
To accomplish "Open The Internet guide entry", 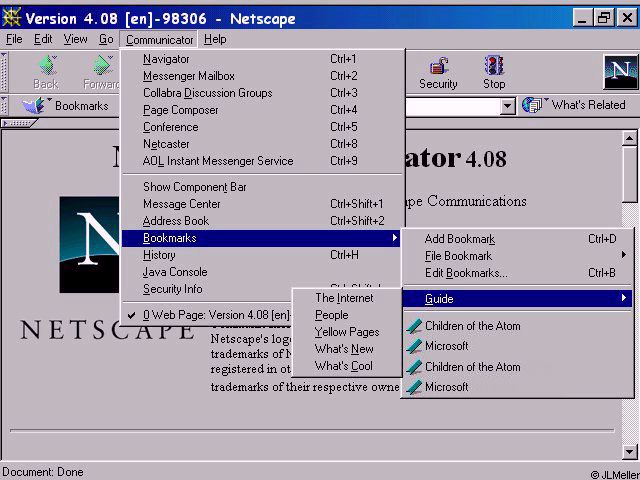I will click(x=347, y=298).
